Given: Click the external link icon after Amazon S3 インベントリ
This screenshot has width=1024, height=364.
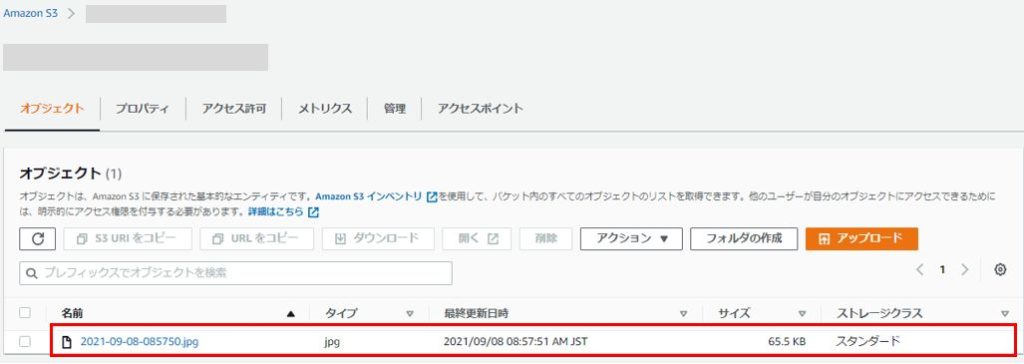Looking at the screenshot, I should tap(431, 196).
